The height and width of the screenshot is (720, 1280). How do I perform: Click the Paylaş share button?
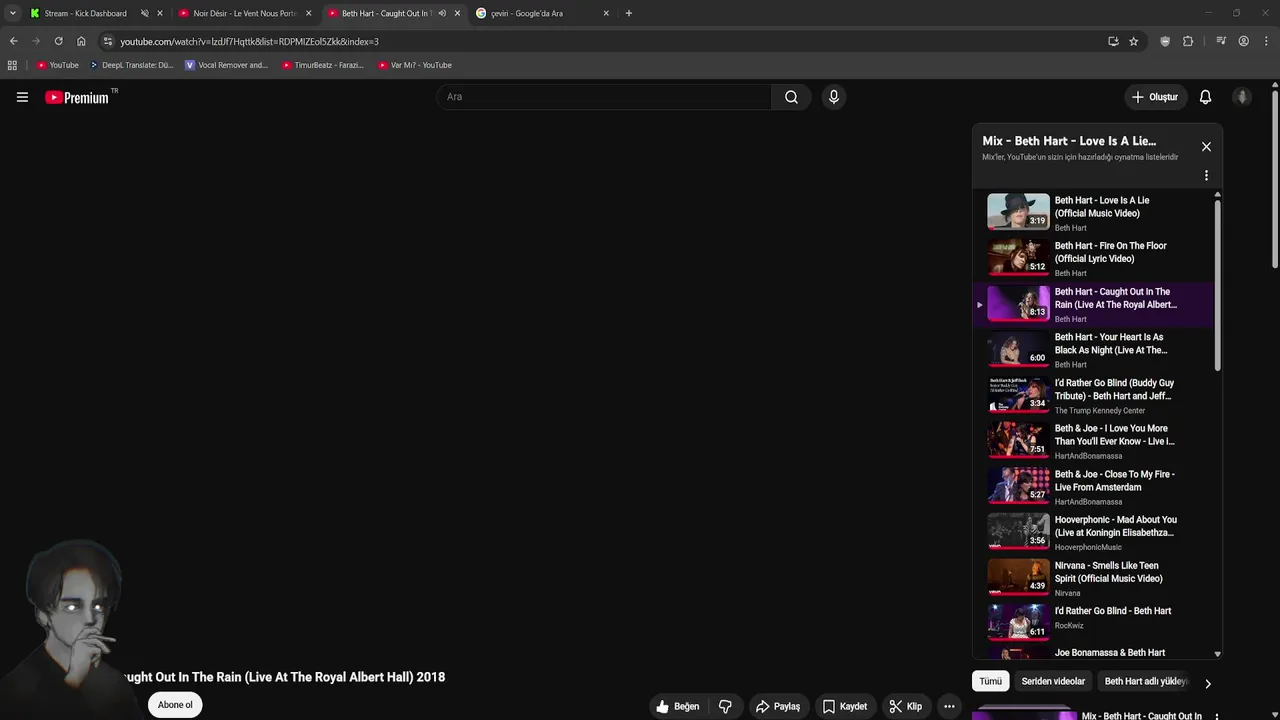[778, 706]
